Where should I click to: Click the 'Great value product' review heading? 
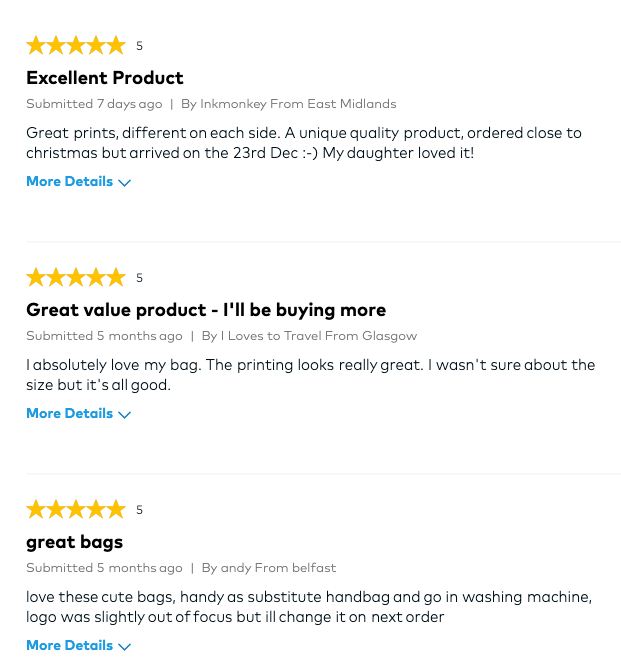206,310
